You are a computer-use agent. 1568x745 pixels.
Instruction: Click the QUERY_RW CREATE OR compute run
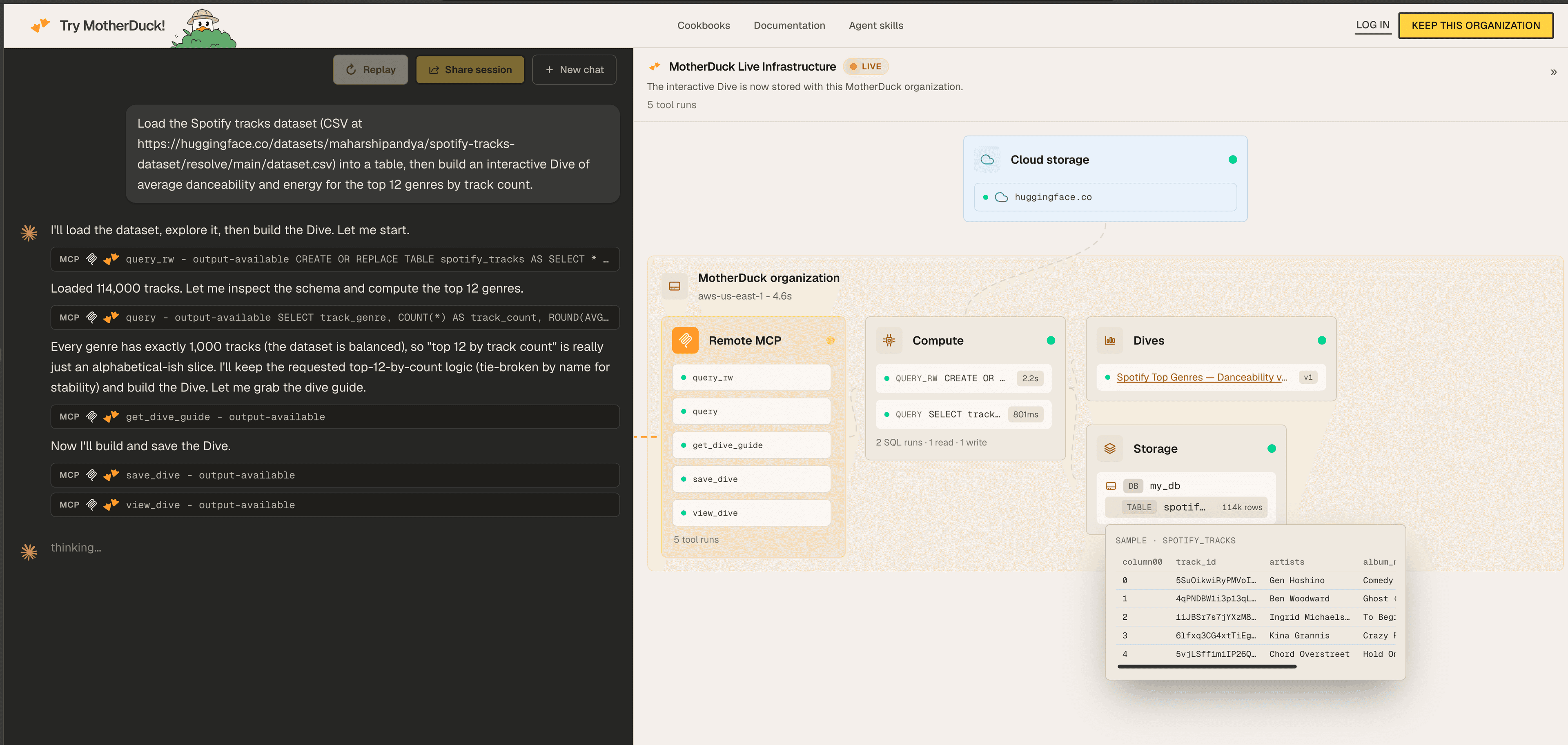964,378
